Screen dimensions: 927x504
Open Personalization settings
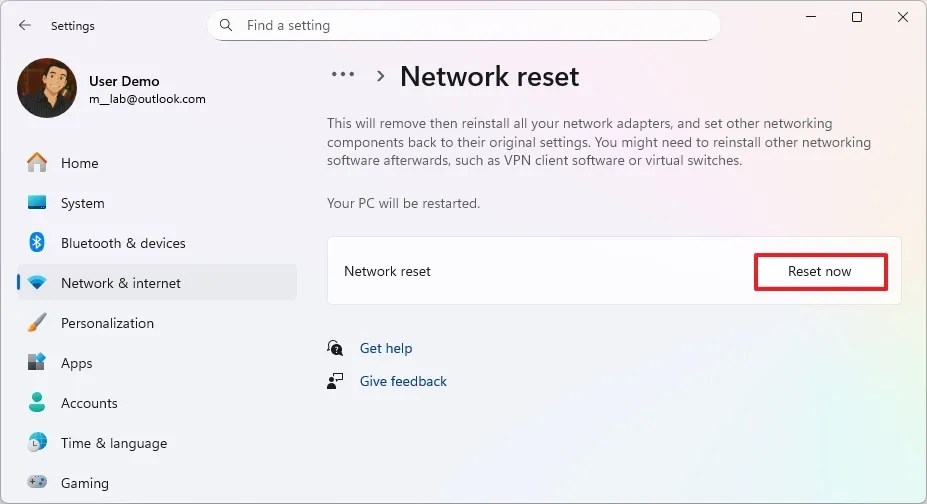(x=157, y=323)
